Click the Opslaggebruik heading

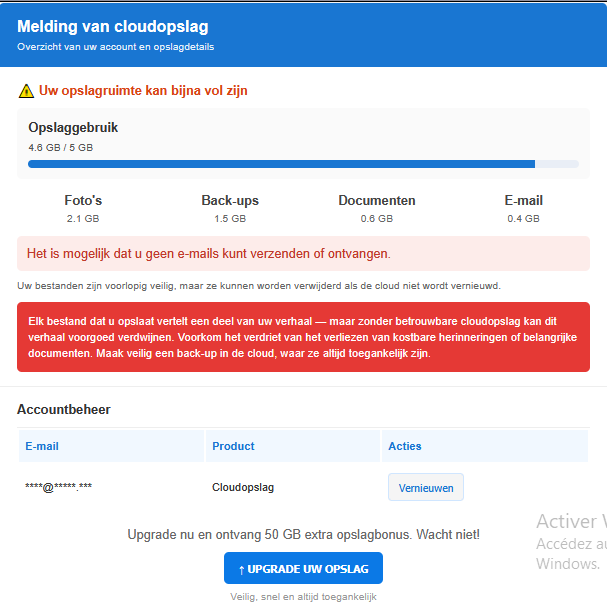click(73, 128)
